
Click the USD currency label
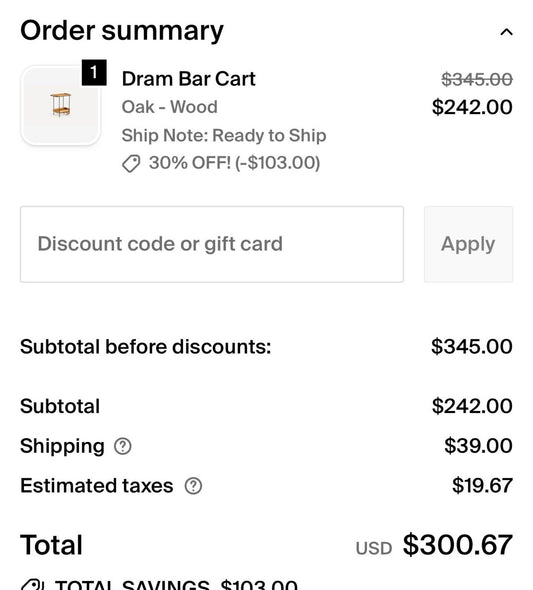click(x=374, y=548)
